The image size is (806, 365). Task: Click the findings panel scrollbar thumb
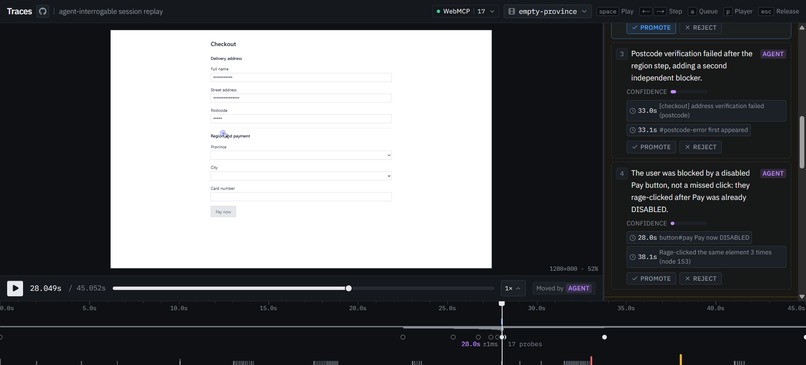coord(801,141)
